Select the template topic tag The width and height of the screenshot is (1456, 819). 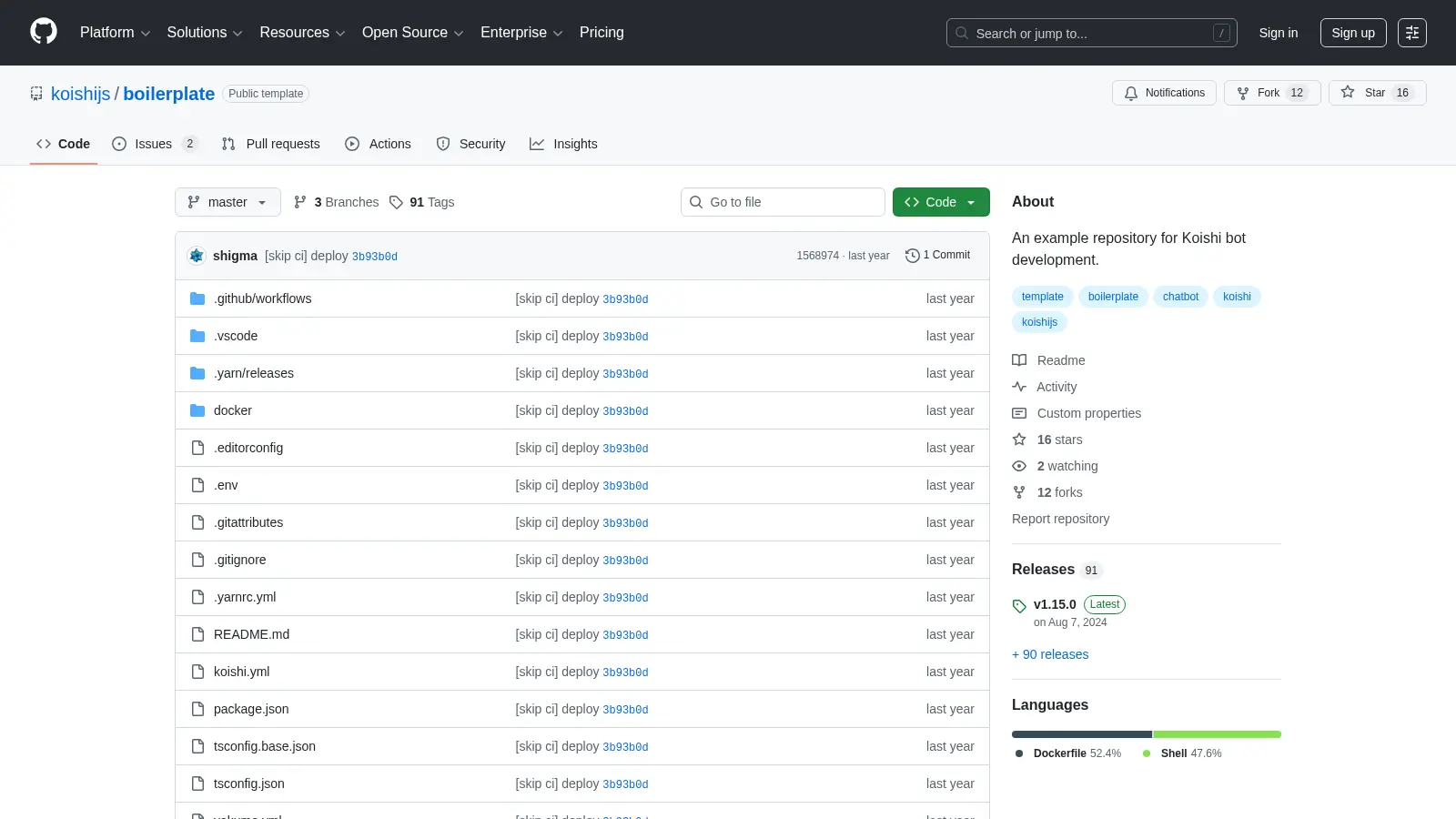click(1043, 297)
